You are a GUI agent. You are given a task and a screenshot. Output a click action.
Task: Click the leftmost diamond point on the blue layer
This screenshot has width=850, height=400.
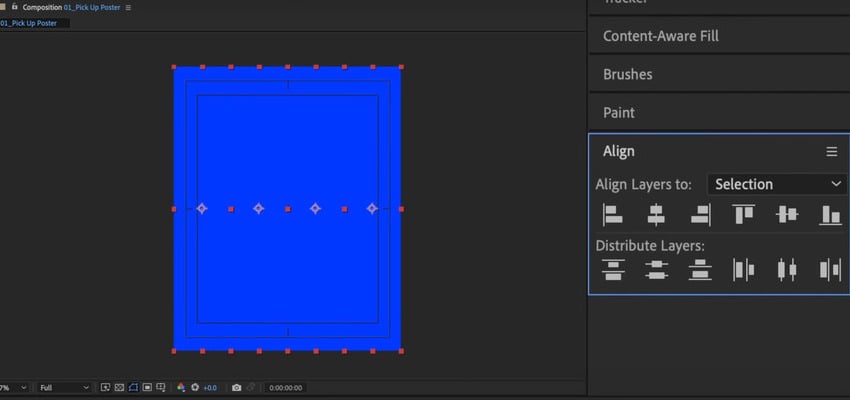[x=202, y=209]
